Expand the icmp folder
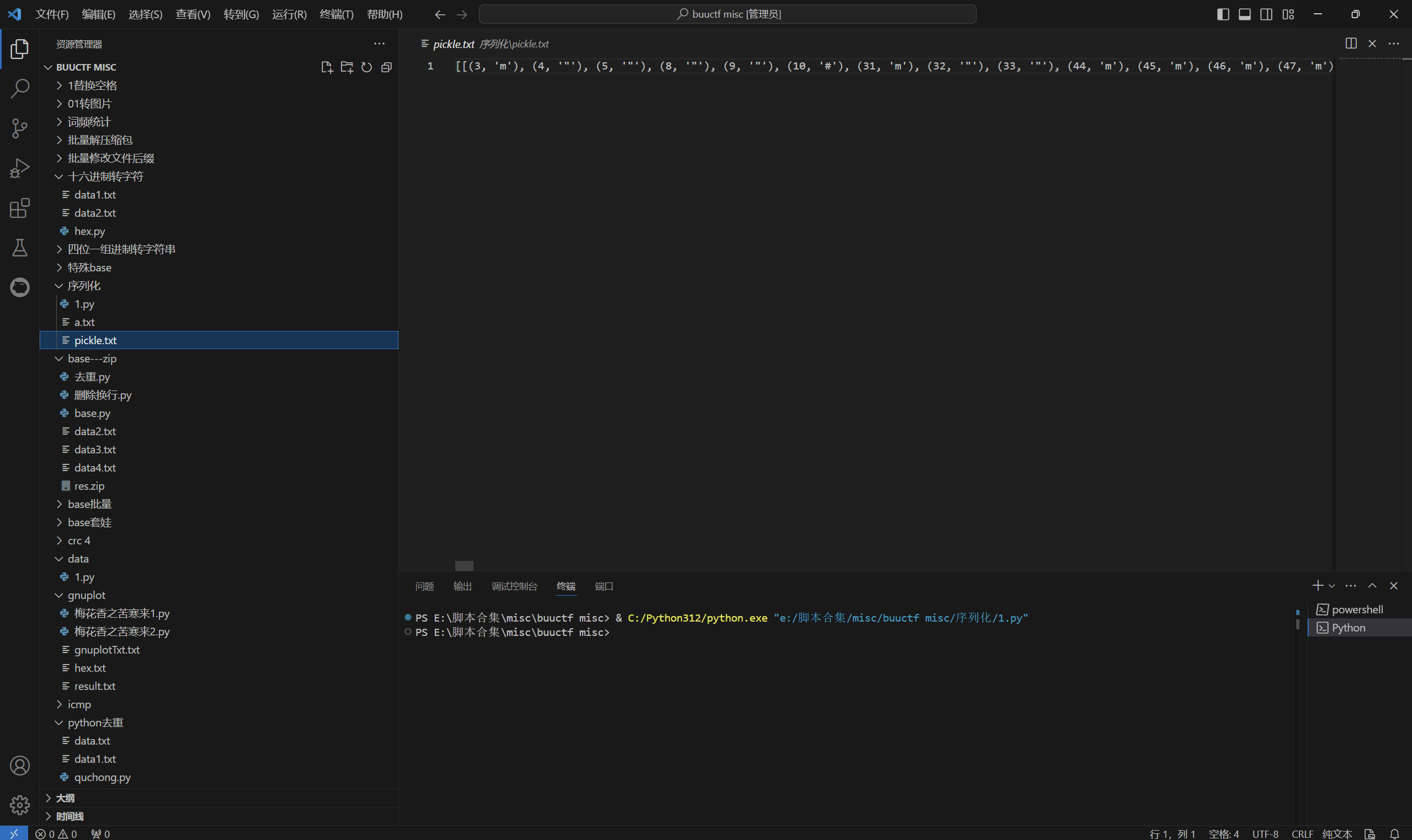The image size is (1412, 840). tap(219, 704)
